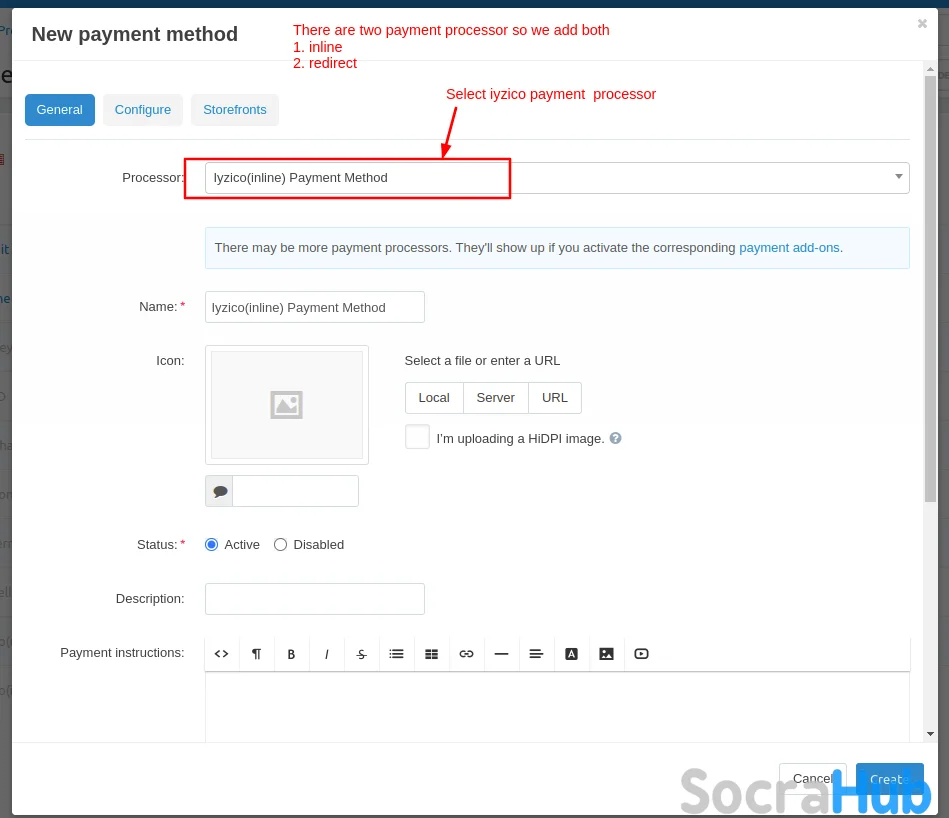Check the HiDPI image upload checkbox

point(418,437)
